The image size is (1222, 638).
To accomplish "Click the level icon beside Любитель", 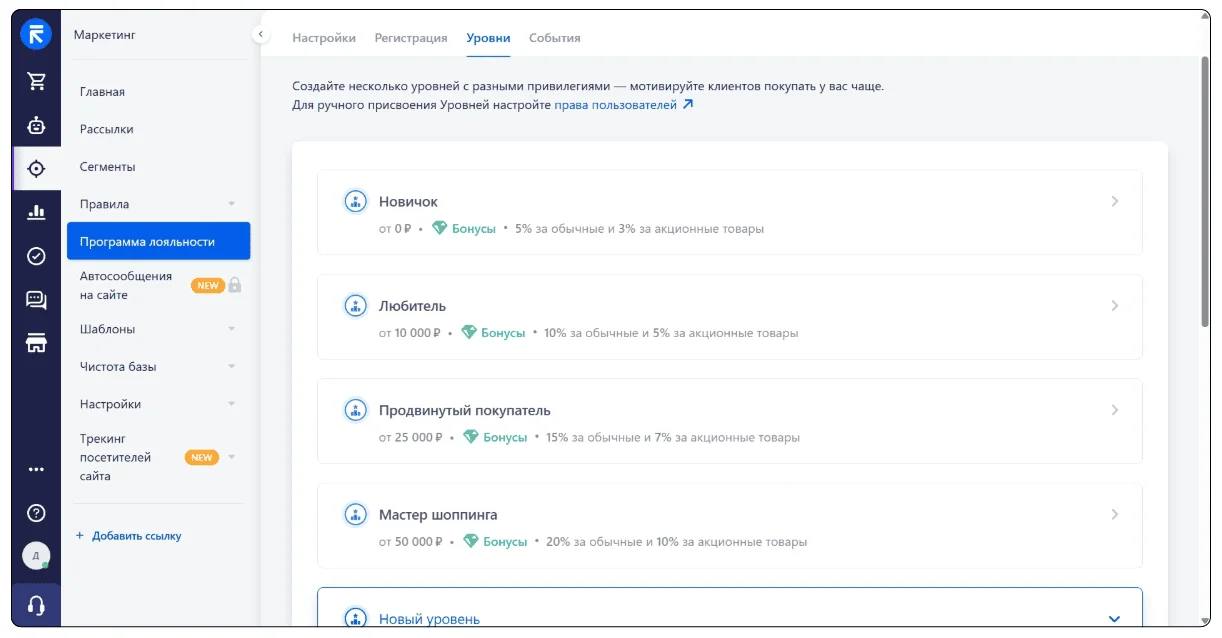I will pos(355,306).
